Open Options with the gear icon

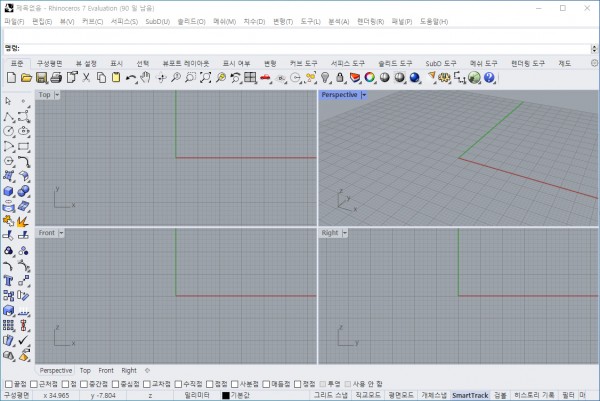pyautogui.click(x=444, y=78)
